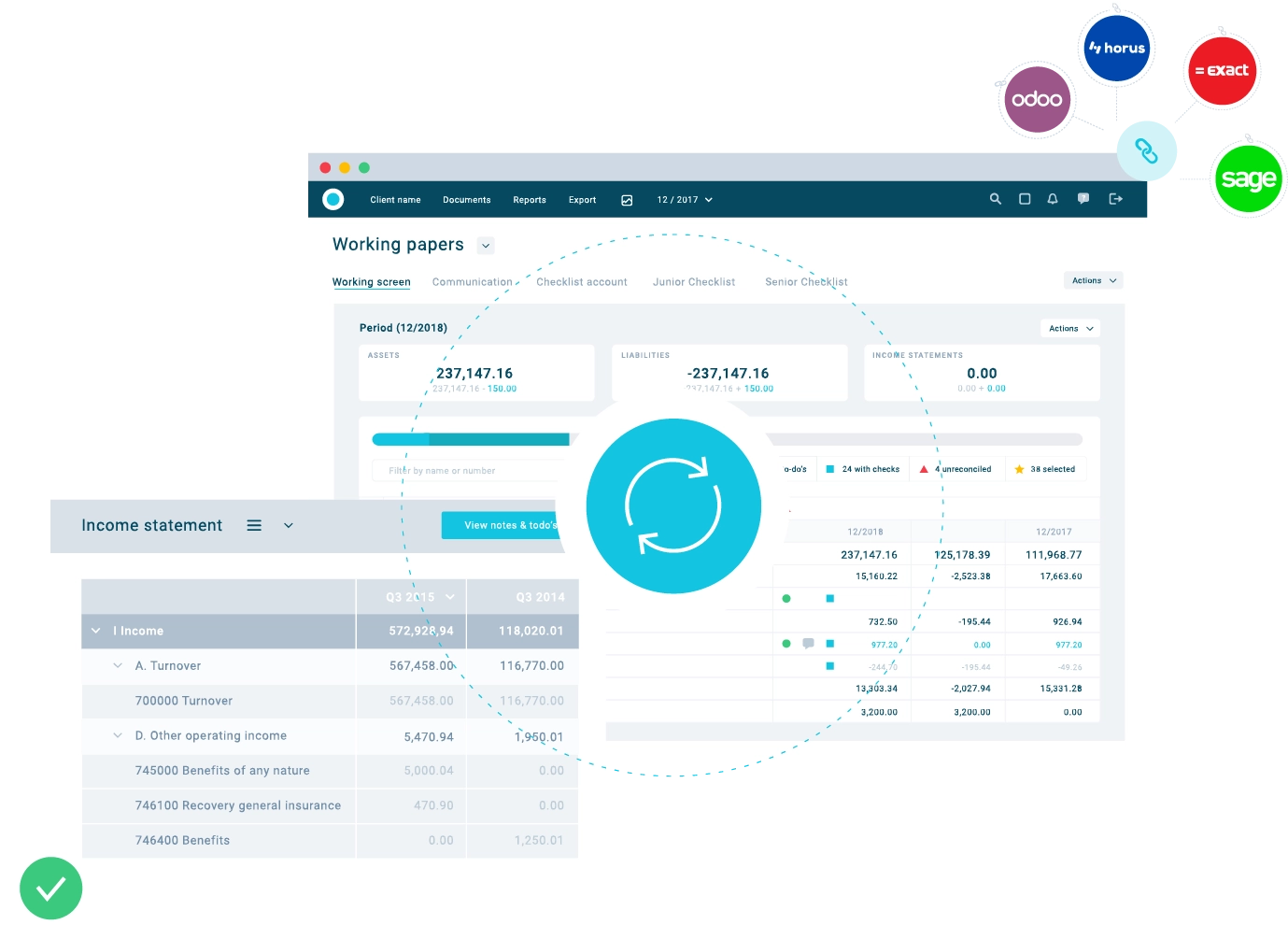Click the circular app logo in navbar
The image size is (1288, 939).
[333, 199]
